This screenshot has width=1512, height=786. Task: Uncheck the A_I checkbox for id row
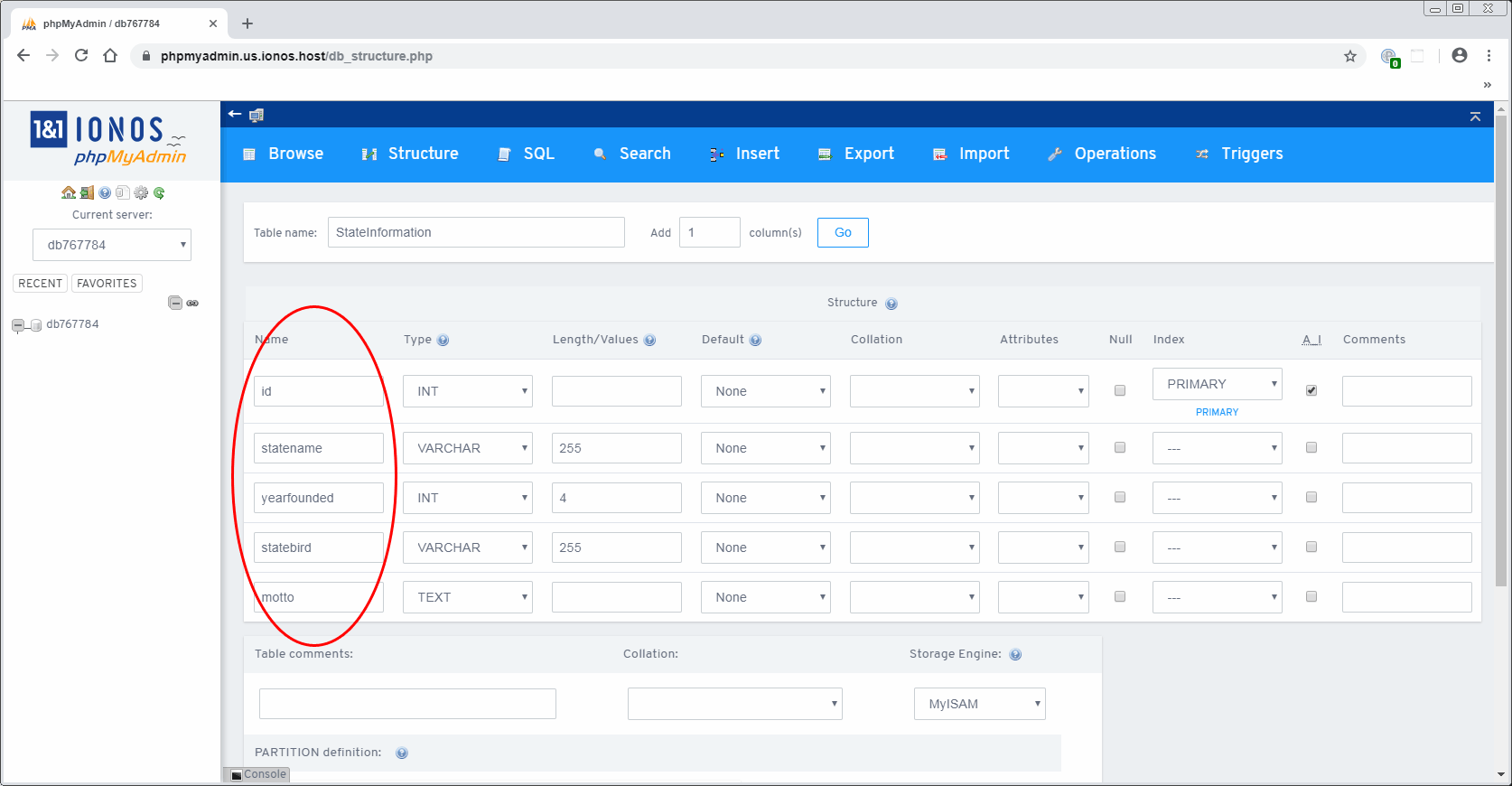[x=1311, y=390]
